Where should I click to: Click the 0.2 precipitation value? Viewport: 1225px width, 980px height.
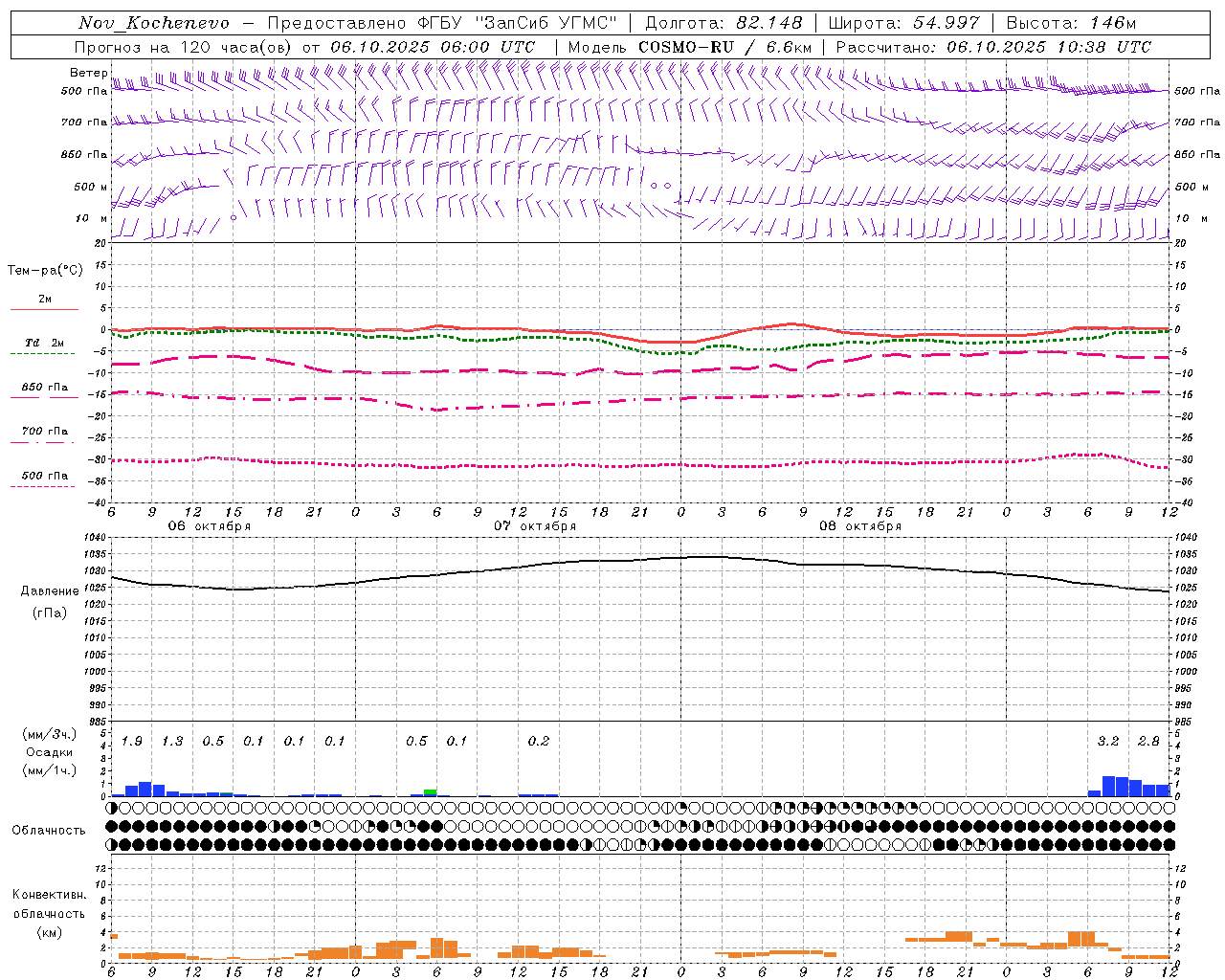click(x=539, y=742)
